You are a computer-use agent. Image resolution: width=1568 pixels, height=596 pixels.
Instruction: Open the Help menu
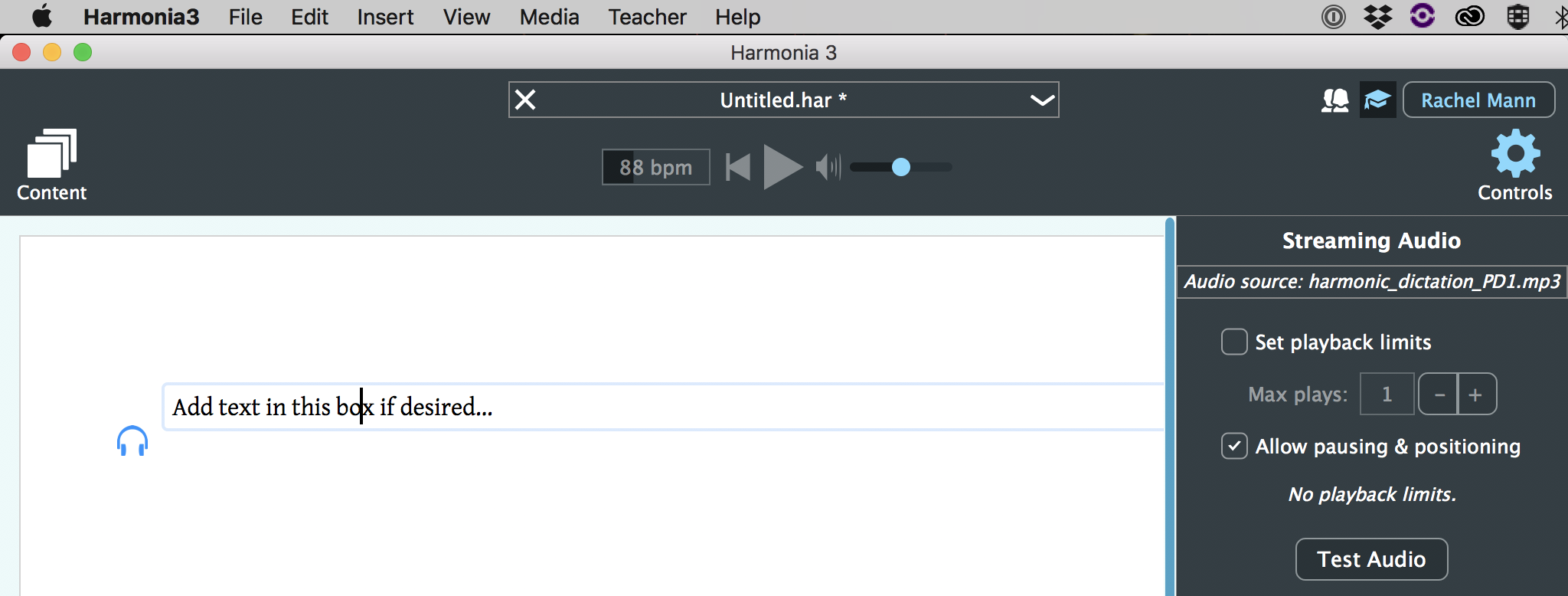click(738, 17)
